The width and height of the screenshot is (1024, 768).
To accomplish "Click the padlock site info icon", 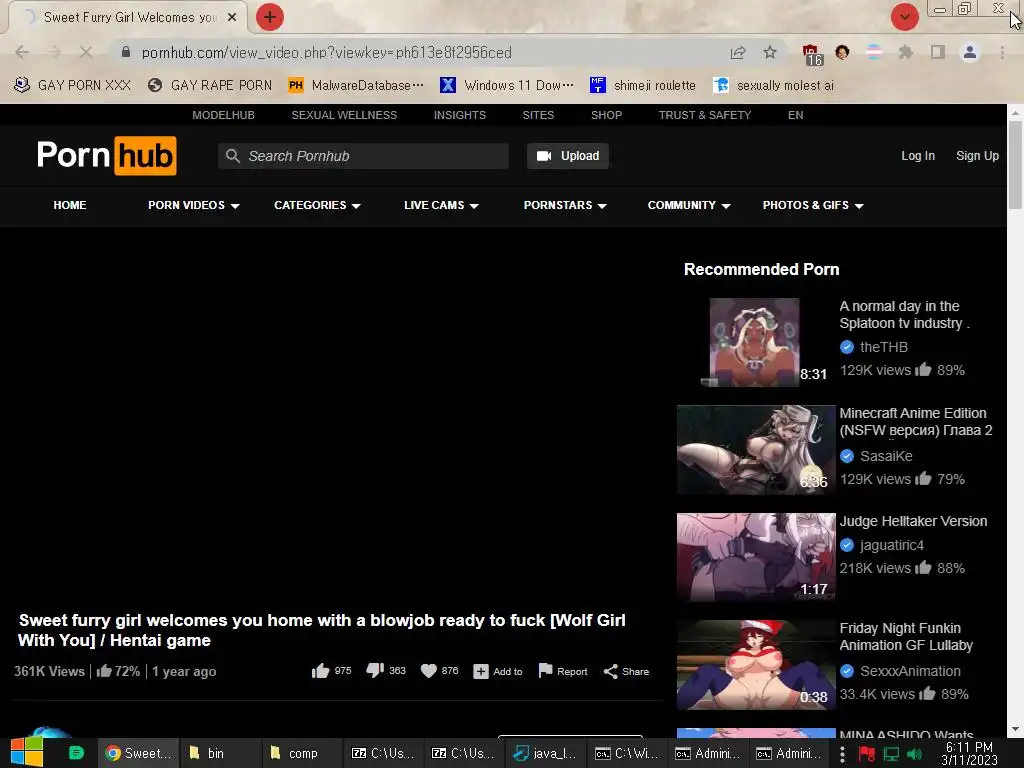I will (126, 52).
